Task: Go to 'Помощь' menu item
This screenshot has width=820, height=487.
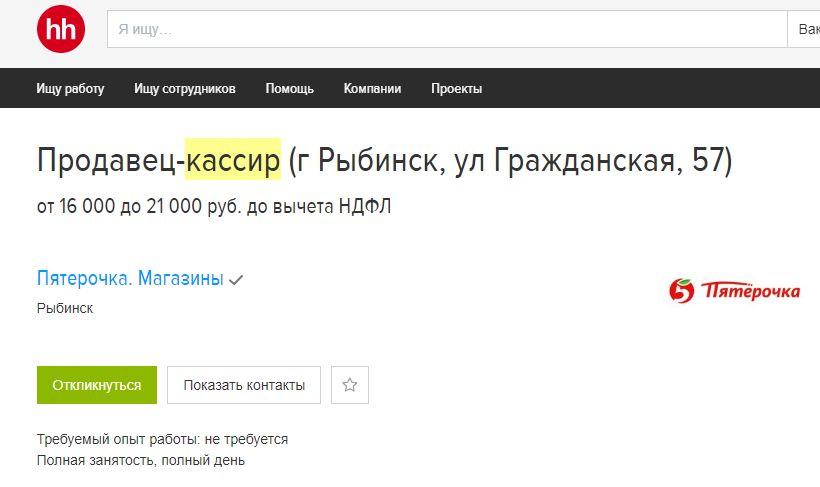Action: pyautogui.click(x=289, y=88)
